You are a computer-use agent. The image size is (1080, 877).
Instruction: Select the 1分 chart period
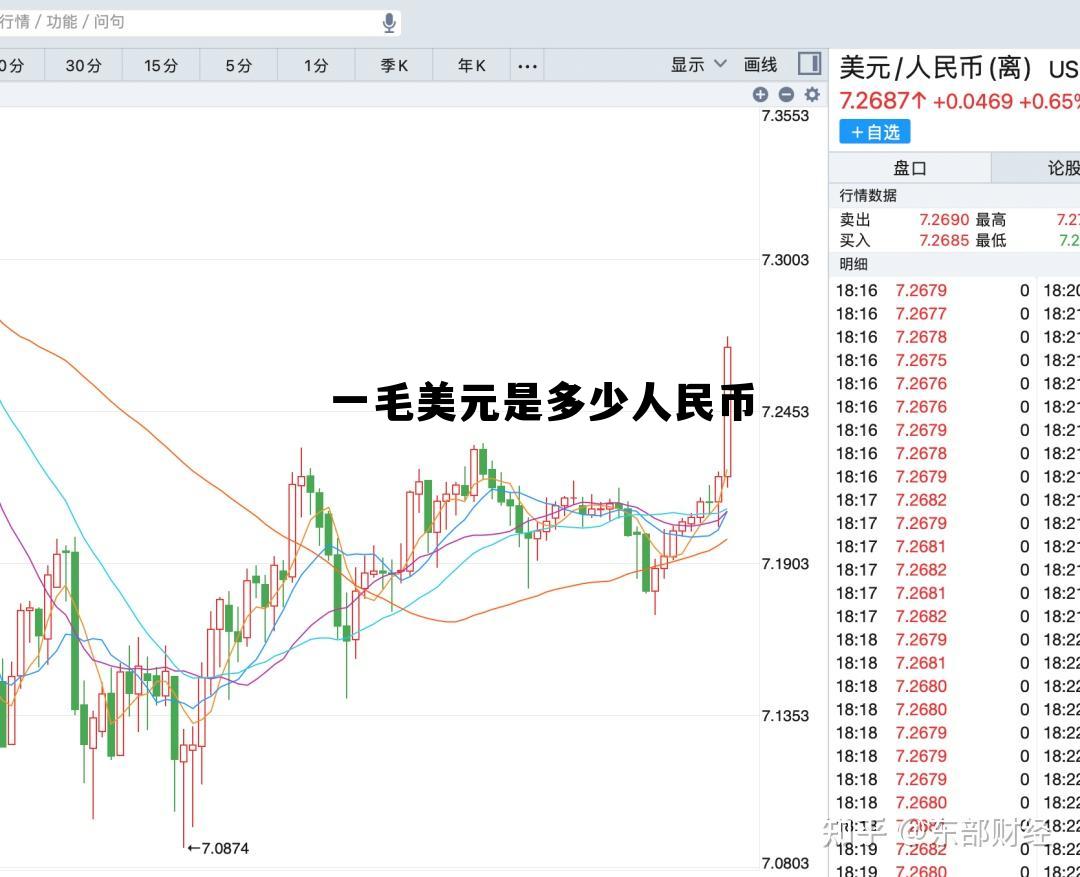click(316, 66)
